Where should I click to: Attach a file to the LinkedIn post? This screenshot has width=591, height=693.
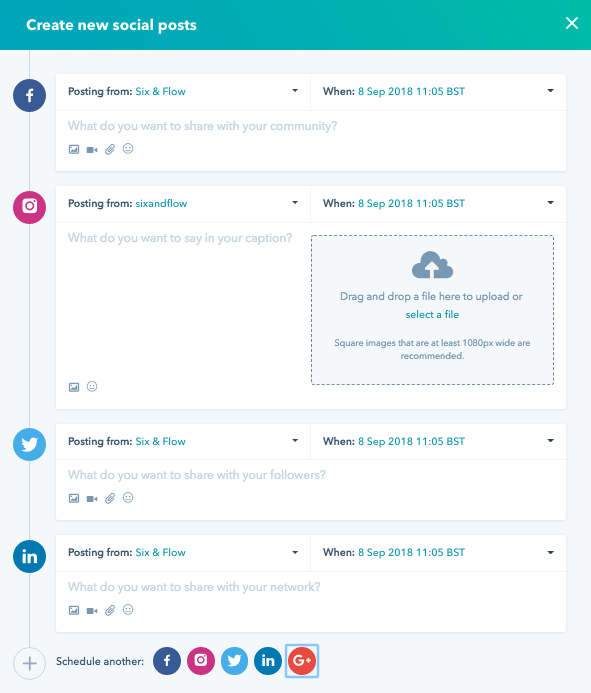[x=110, y=610]
